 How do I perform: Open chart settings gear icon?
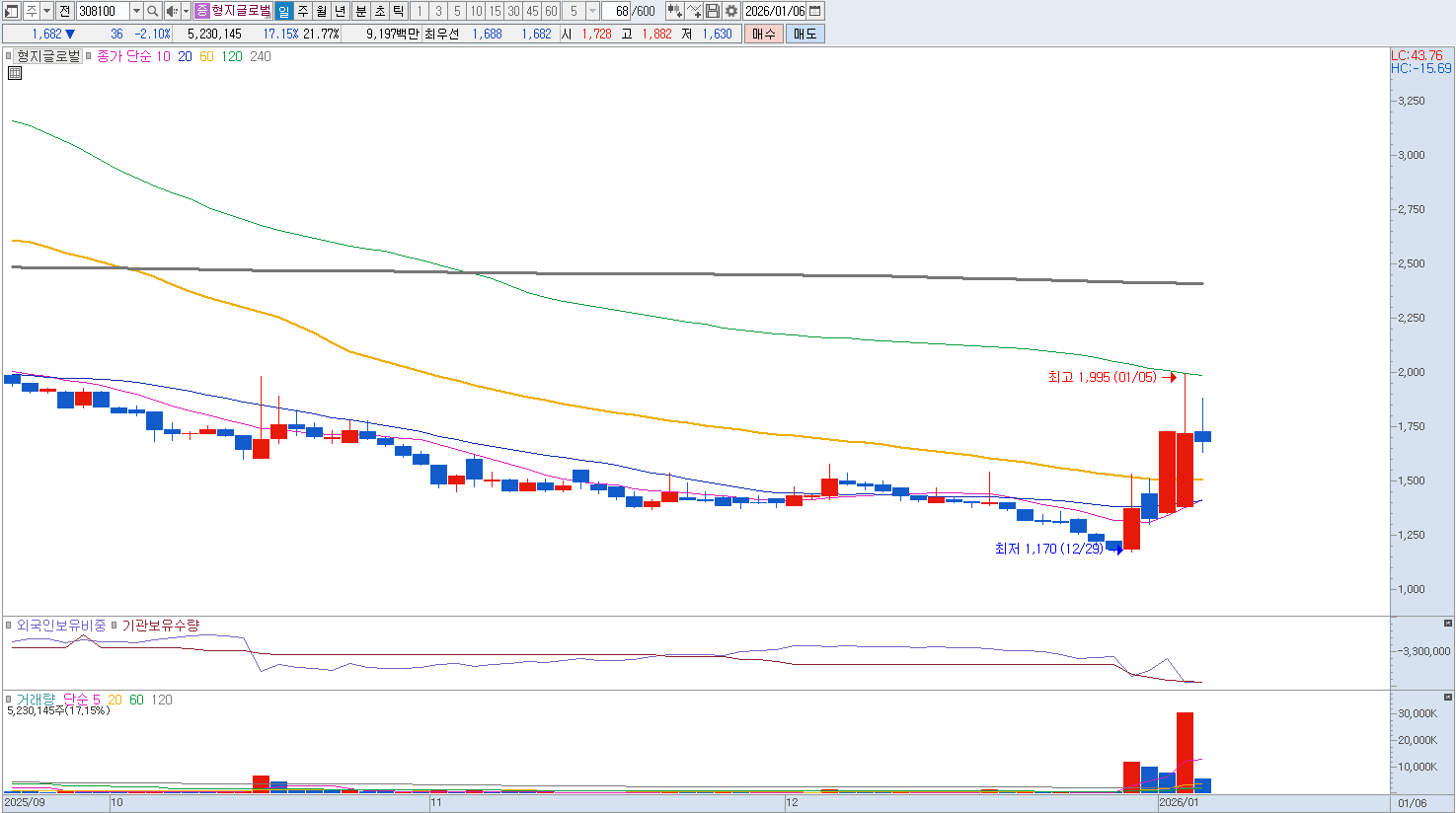[730, 11]
